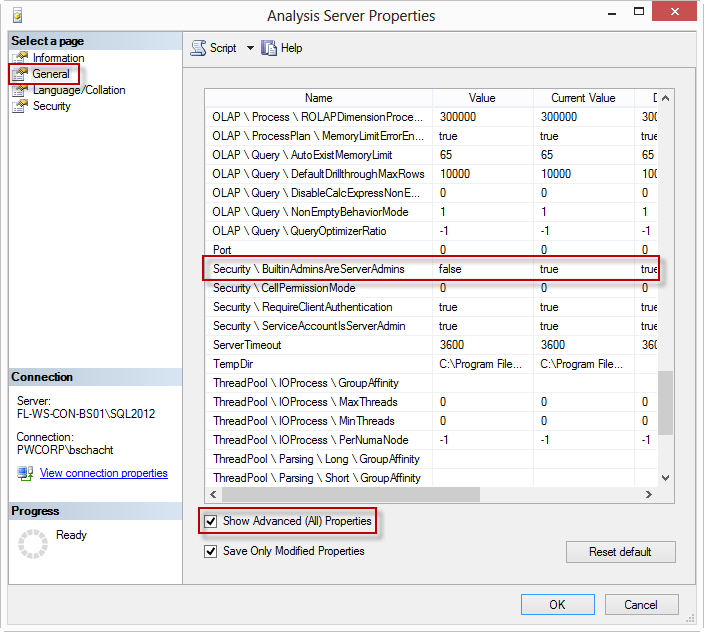Edit BuiltinAdminsAreServerAdmins value cell

click(482, 269)
